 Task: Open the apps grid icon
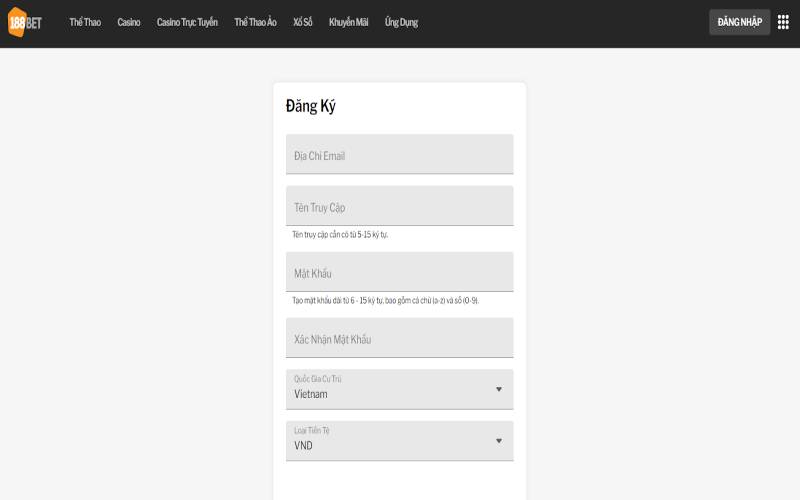pyautogui.click(x=783, y=22)
